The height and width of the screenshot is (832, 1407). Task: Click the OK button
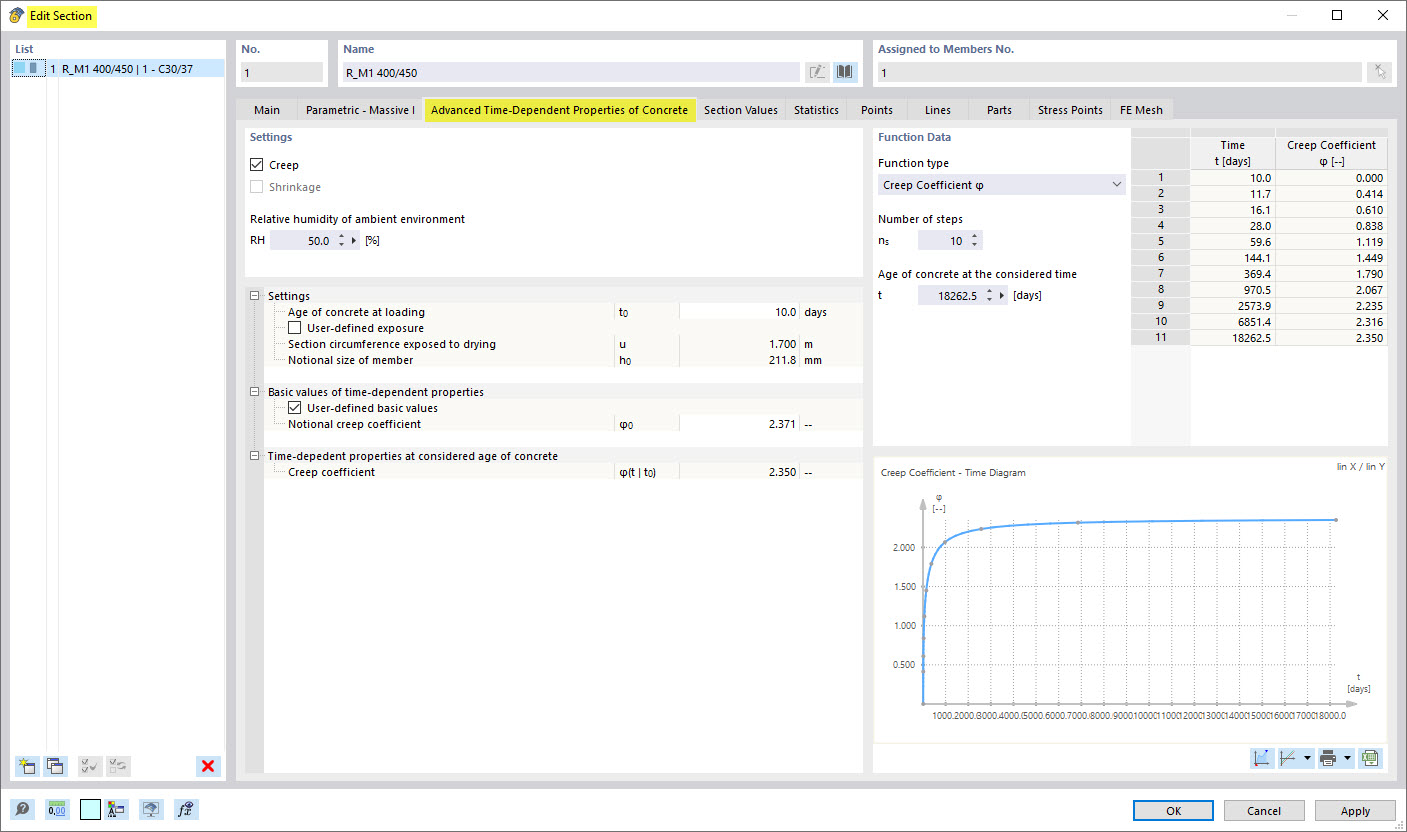click(x=1173, y=811)
